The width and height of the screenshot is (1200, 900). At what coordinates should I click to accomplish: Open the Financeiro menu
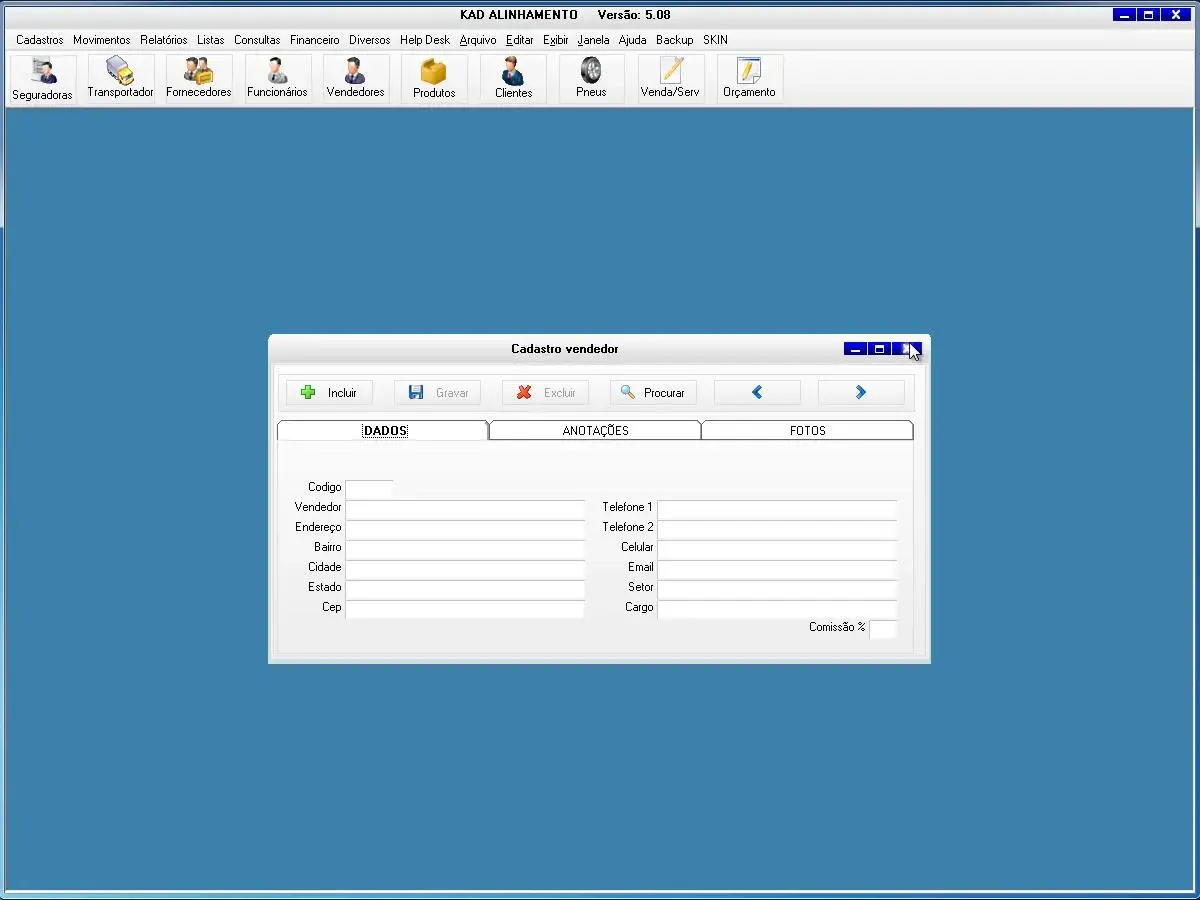[x=314, y=40]
